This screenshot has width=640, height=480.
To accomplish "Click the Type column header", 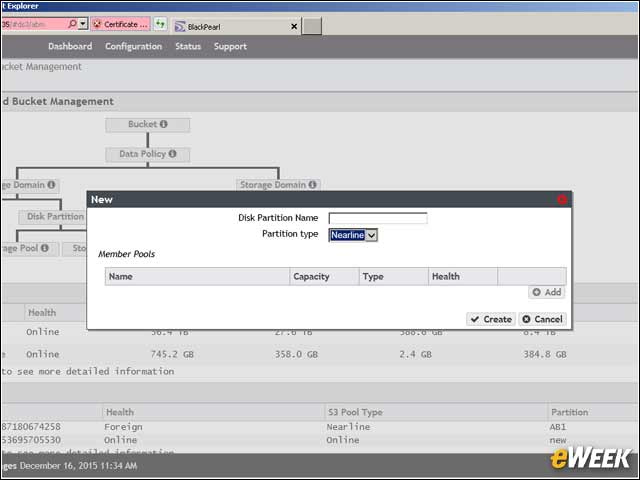I will [x=394, y=277].
